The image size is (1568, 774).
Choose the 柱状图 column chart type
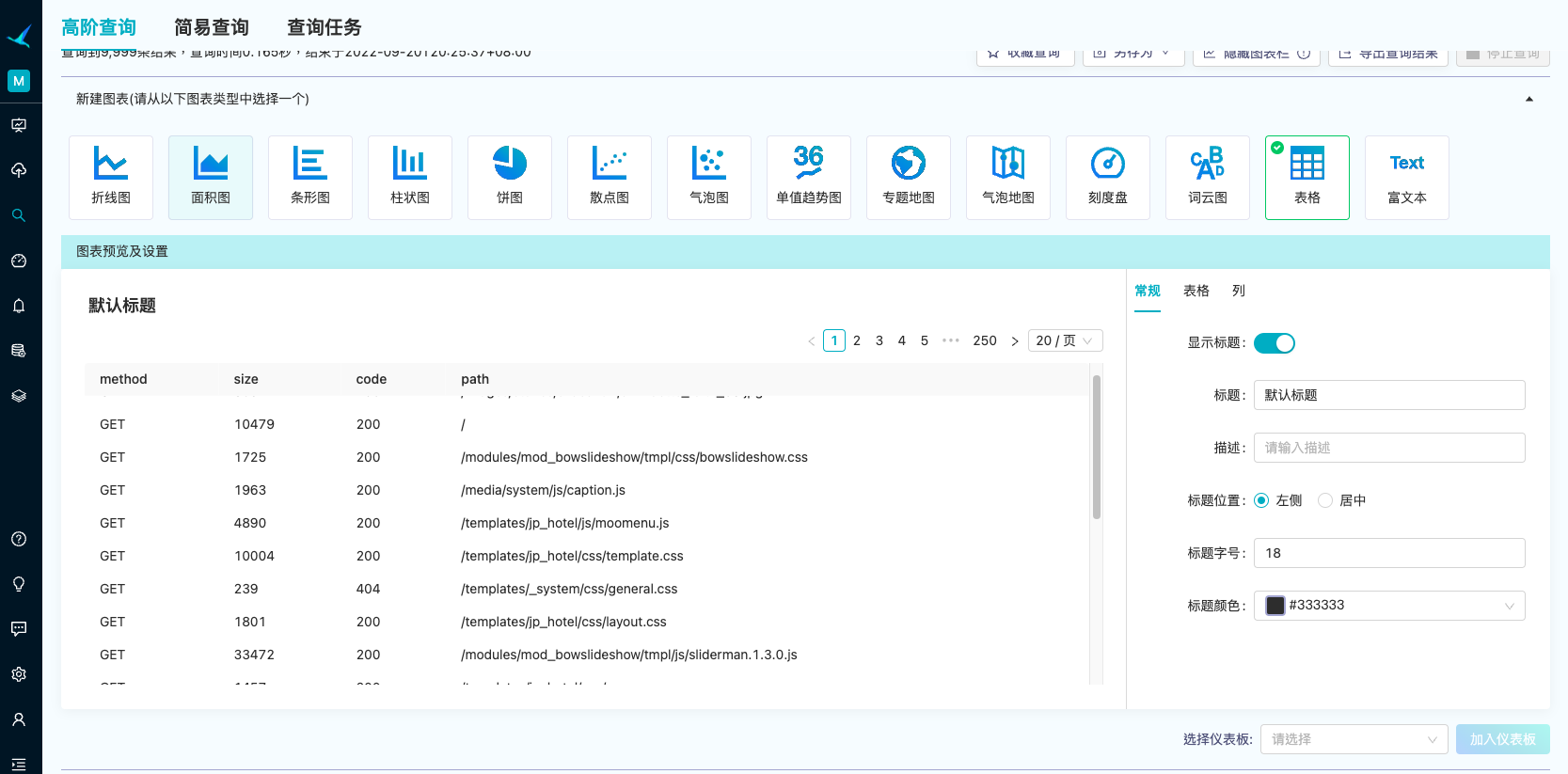[410, 178]
